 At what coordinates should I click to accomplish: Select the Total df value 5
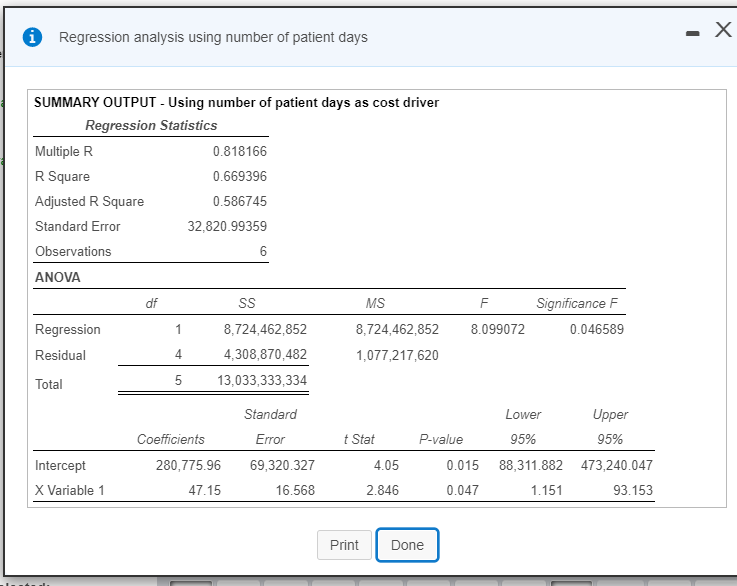pos(178,380)
